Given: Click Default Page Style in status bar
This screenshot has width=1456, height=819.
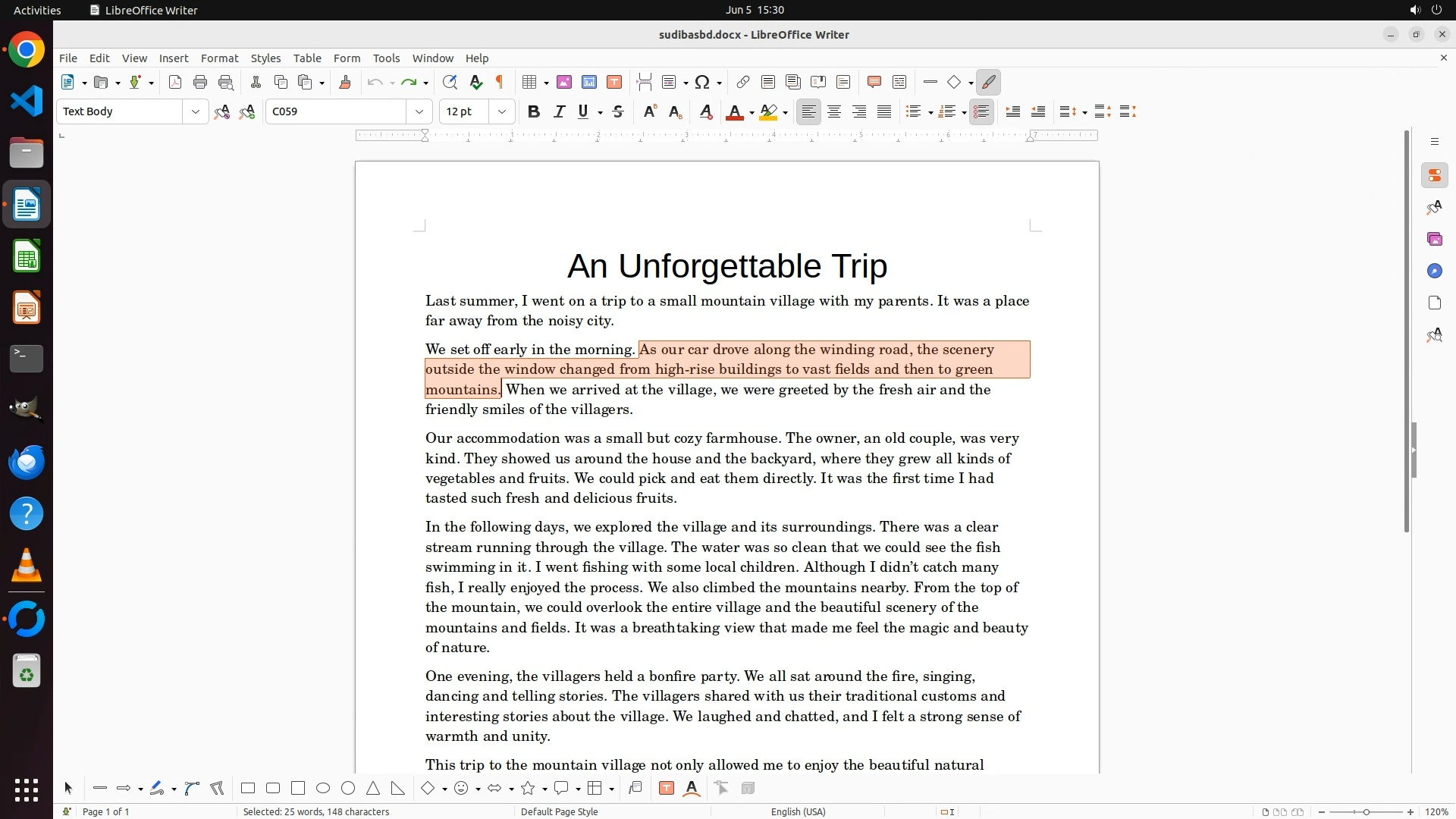Looking at the screenshot, I should pyautogui.click(x=559, y=811).
